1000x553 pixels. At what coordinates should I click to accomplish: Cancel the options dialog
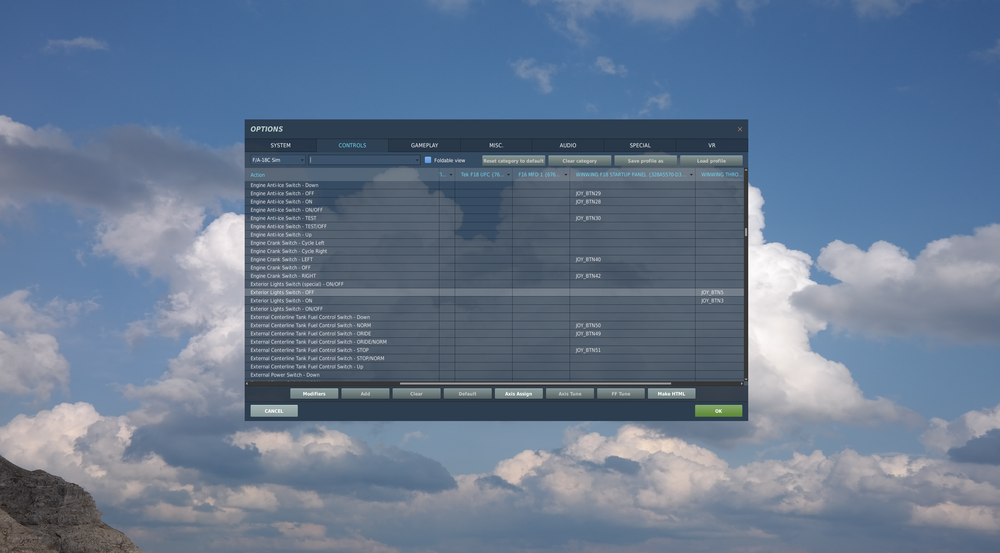point(274,411)
